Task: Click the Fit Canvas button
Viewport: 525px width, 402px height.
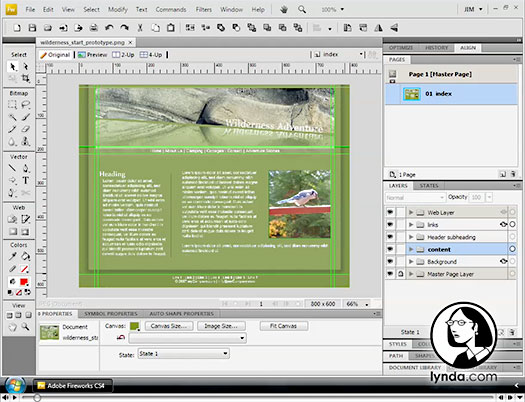Action: coord(284,326)
